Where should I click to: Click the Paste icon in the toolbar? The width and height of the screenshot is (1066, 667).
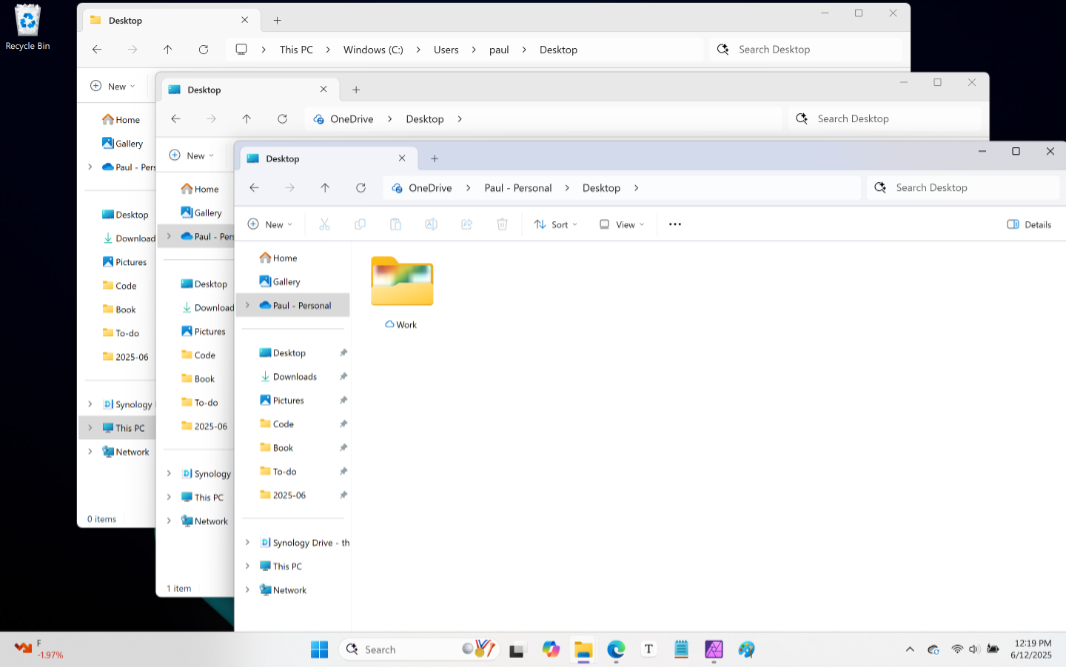click(x=395, y=224)
